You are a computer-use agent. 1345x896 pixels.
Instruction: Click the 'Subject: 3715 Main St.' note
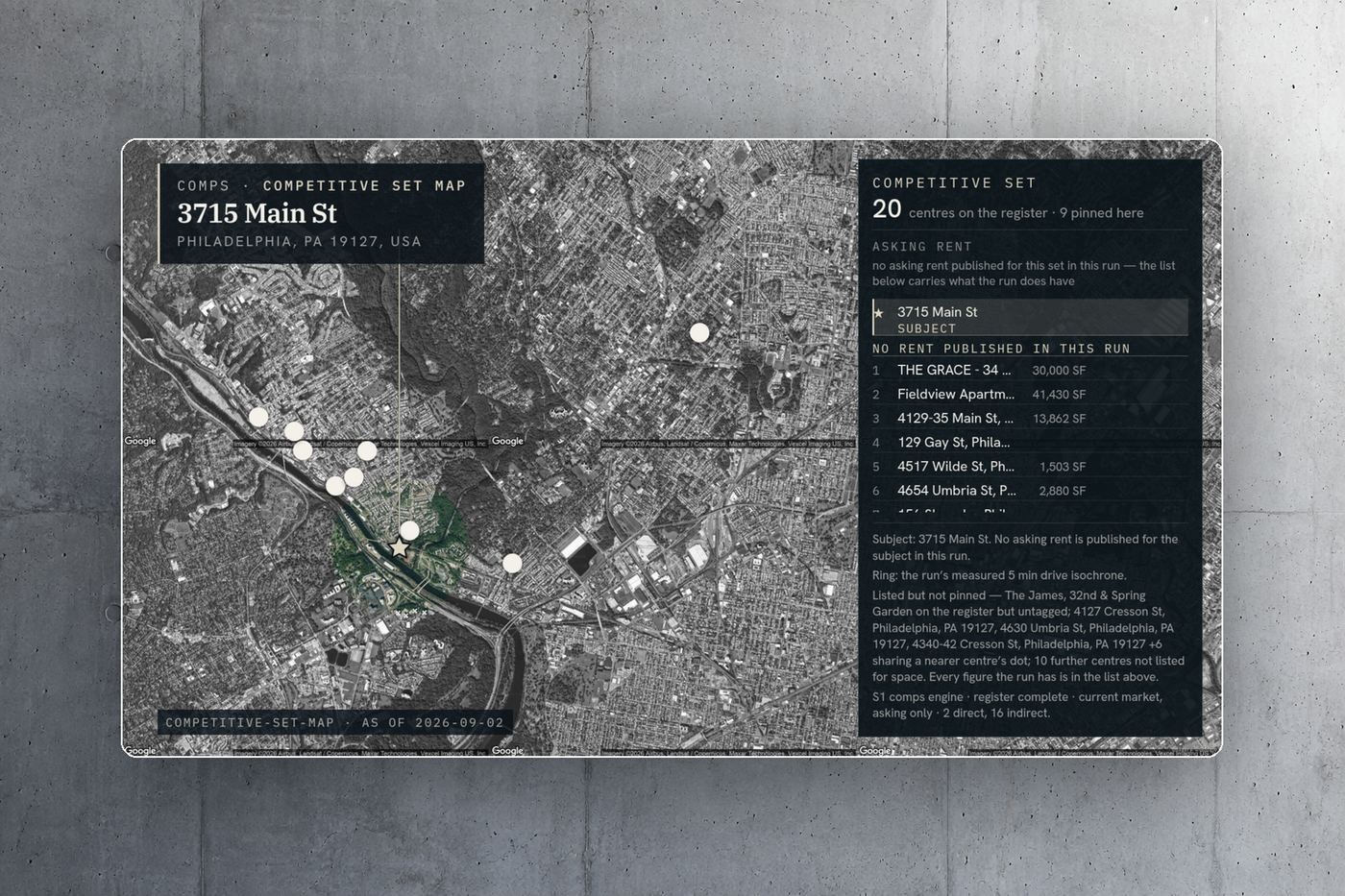[1025, 547]
